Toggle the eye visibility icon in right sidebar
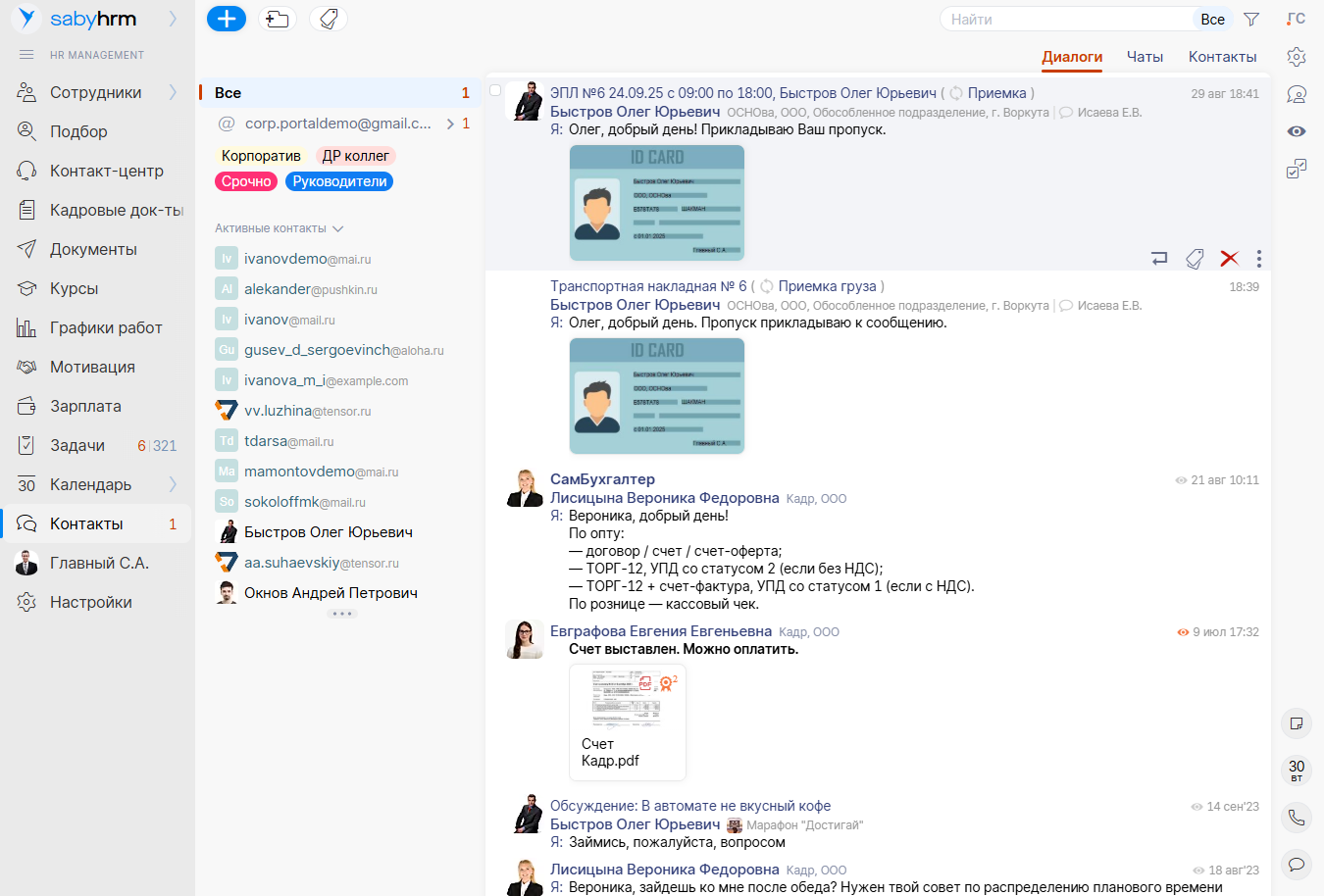Viewport: 1324px width, 896px height. click(1297, 131)
